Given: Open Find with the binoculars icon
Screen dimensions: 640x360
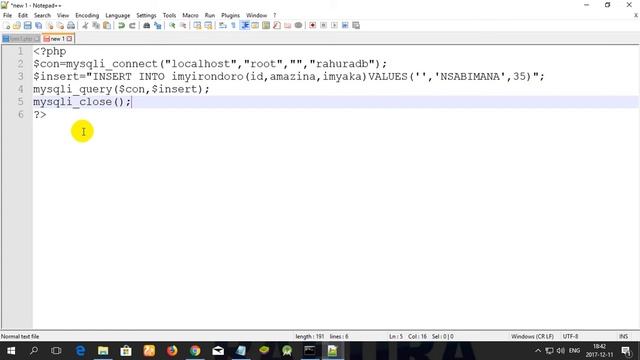Looking at the screenshot, I should [147, 25].
